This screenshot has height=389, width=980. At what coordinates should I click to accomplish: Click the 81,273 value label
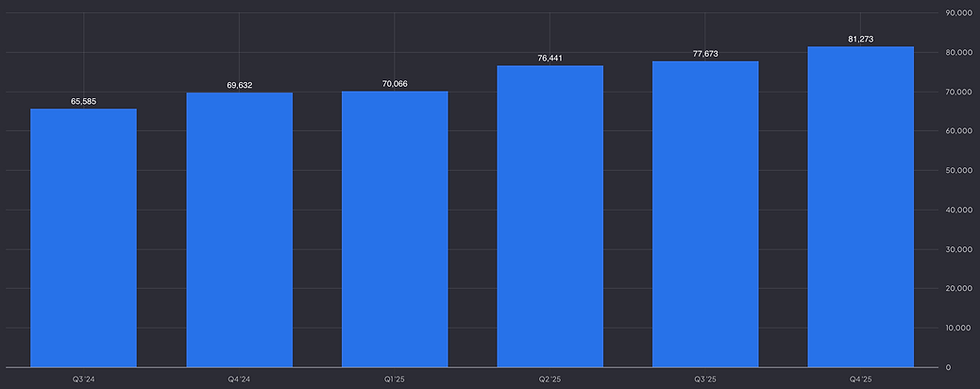(x=861, y=39)
